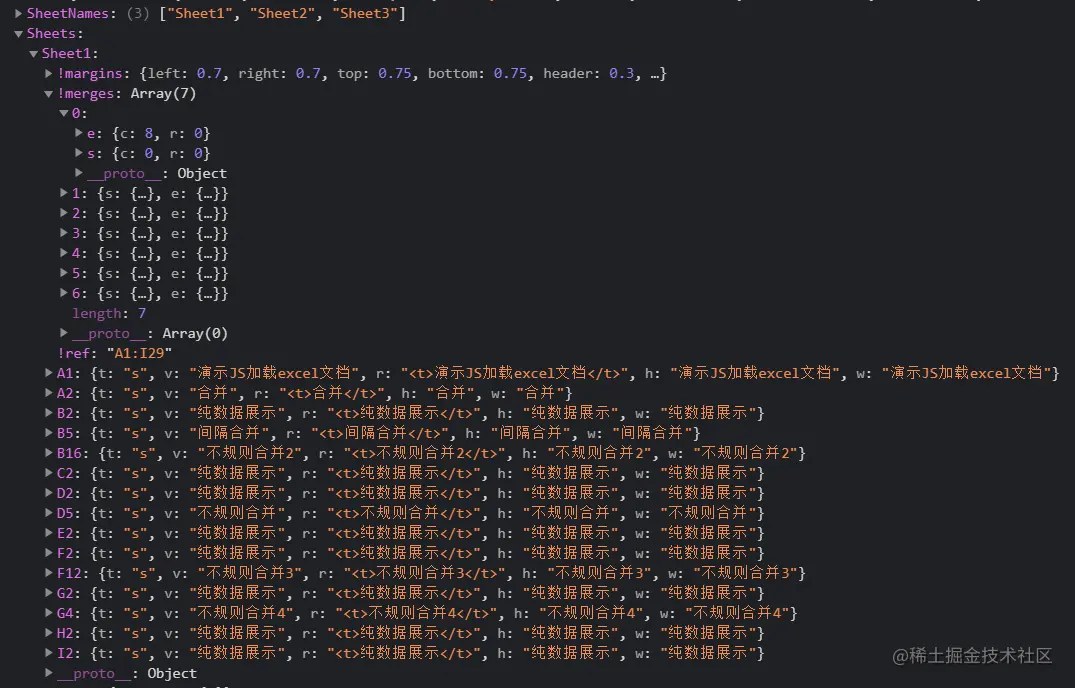Expand the D5 cell object
Viewport: 1075px width, 688px height.
(x=47, y=513)
